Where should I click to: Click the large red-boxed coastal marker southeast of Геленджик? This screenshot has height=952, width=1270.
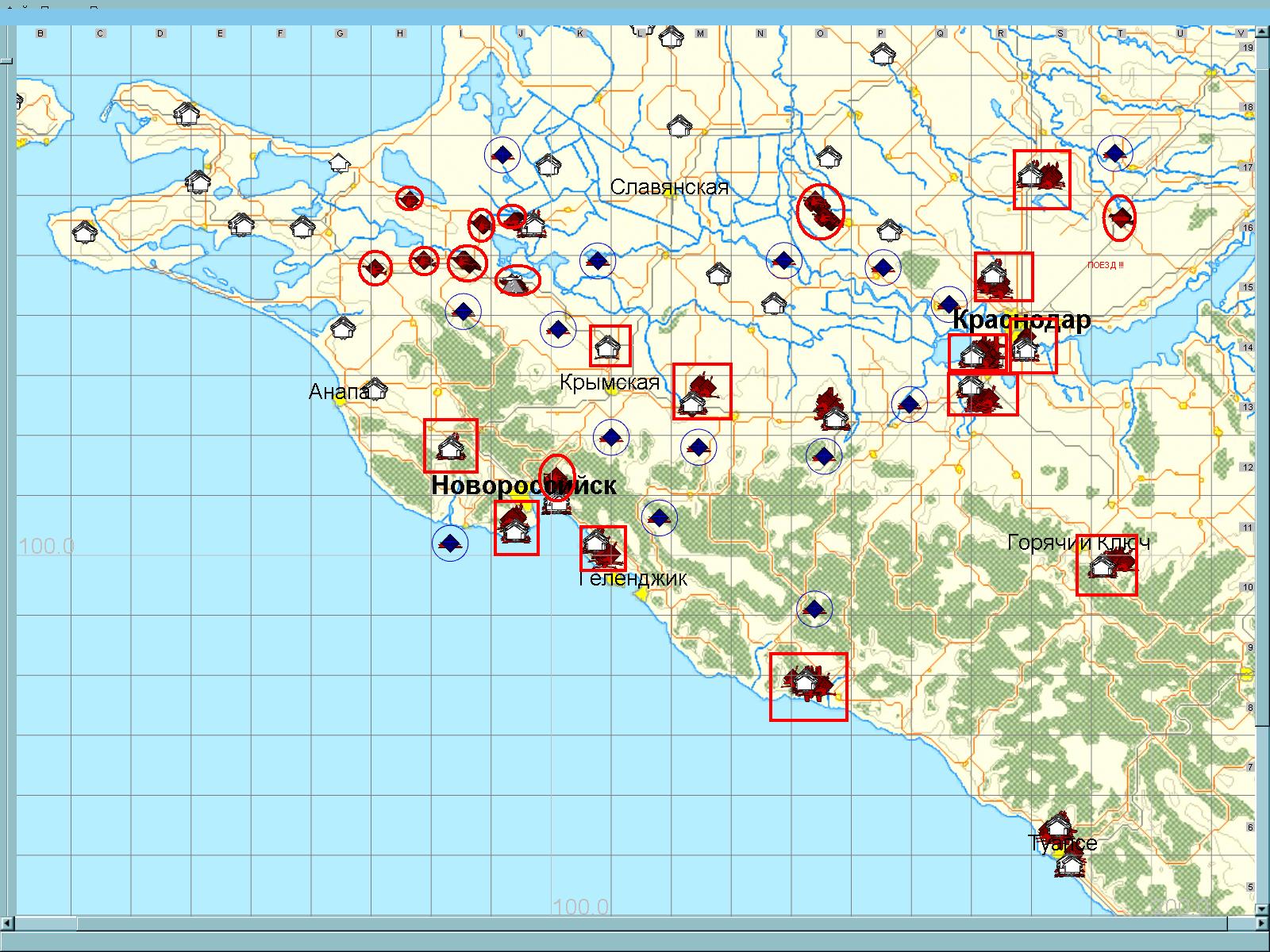(808, 686)
